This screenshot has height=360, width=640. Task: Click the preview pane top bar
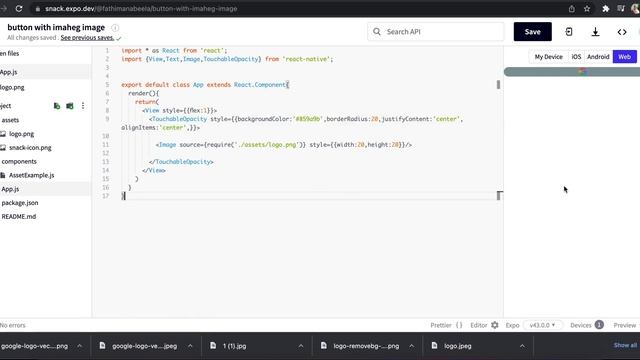point(572,72)
